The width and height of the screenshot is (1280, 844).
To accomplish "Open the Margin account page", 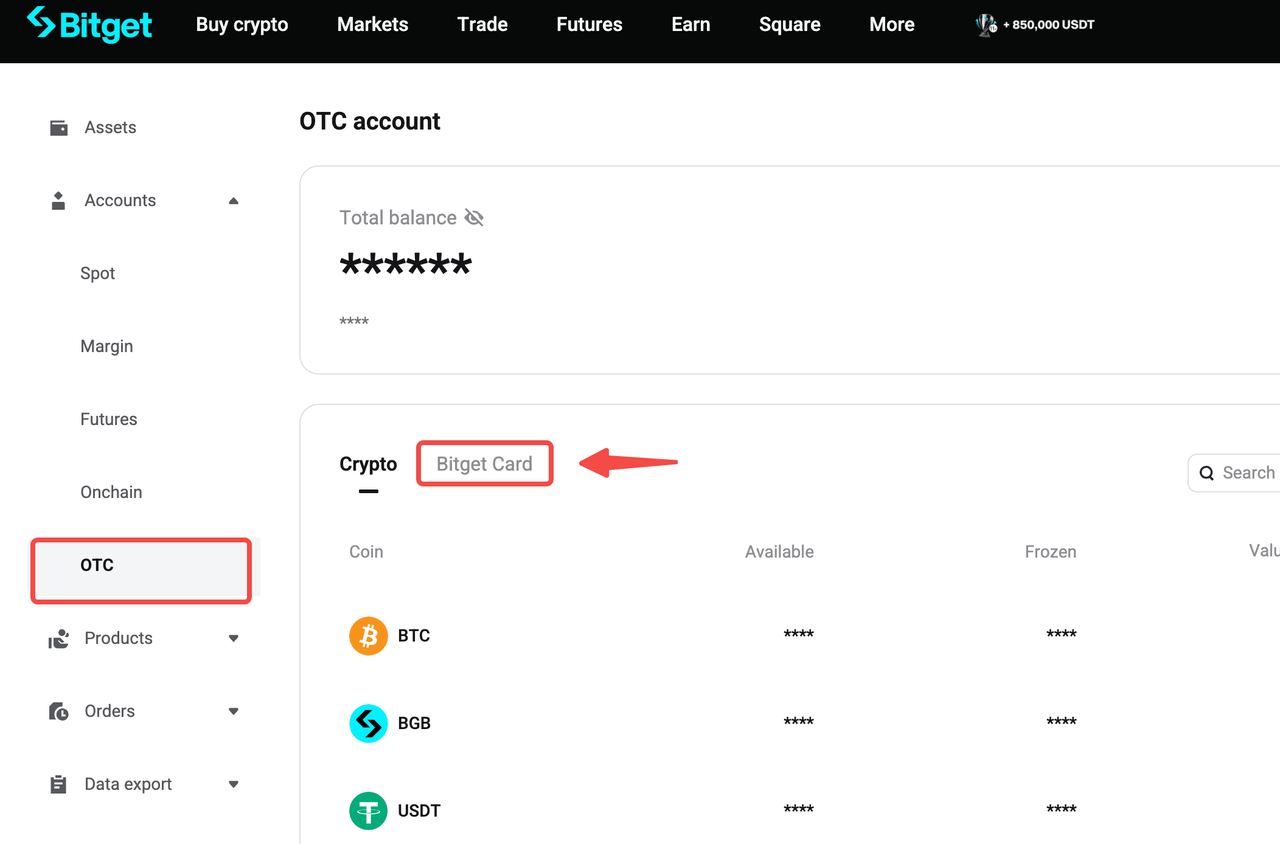I will 106,346.
